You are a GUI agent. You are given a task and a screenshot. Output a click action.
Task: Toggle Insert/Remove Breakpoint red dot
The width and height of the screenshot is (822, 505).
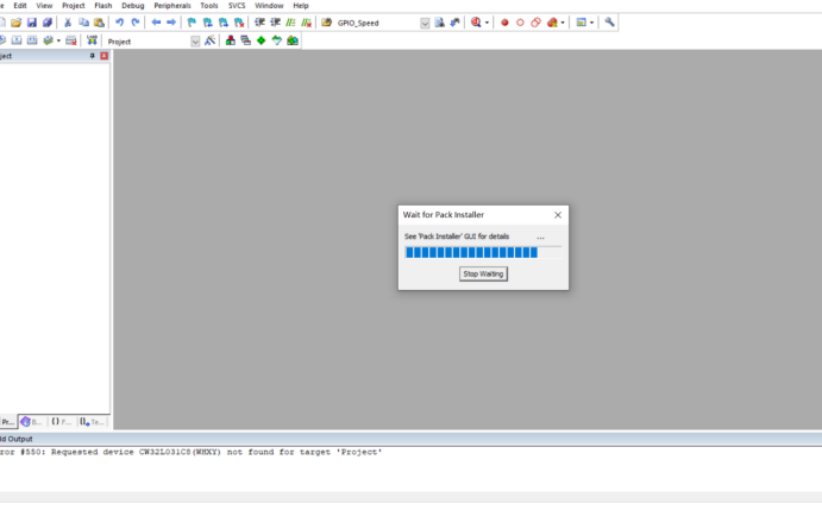[505, 22]
